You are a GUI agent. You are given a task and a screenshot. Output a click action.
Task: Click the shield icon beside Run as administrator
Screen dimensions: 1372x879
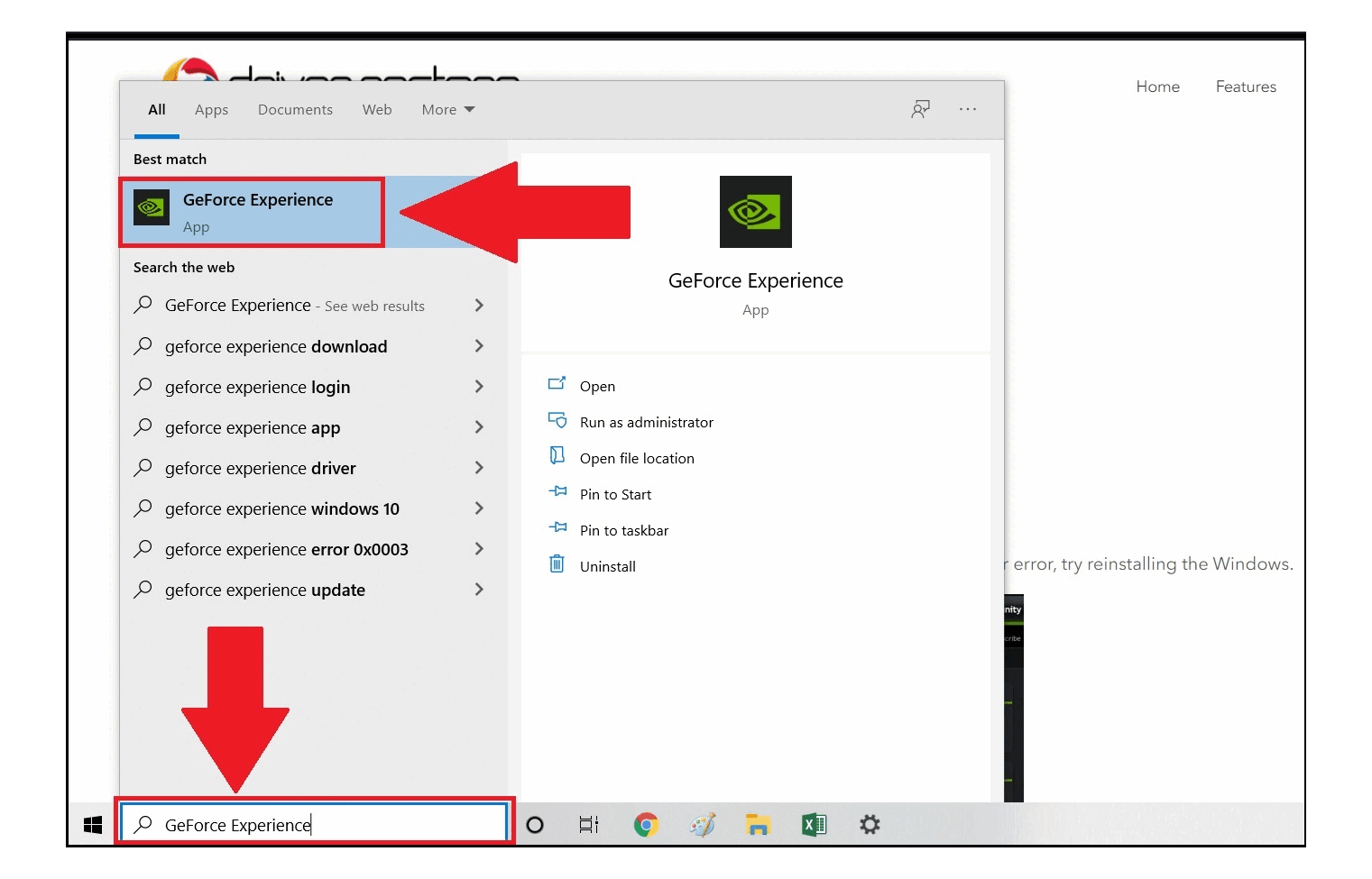click(557, 420)
